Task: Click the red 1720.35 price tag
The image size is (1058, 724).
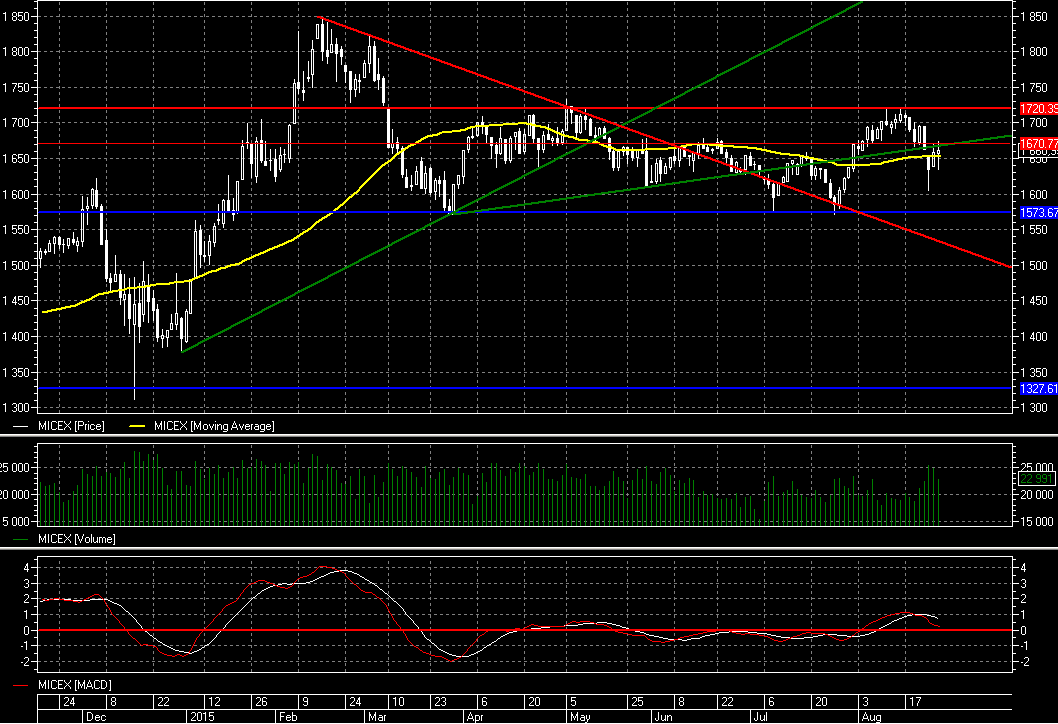Action: (x=1037, y=107)
